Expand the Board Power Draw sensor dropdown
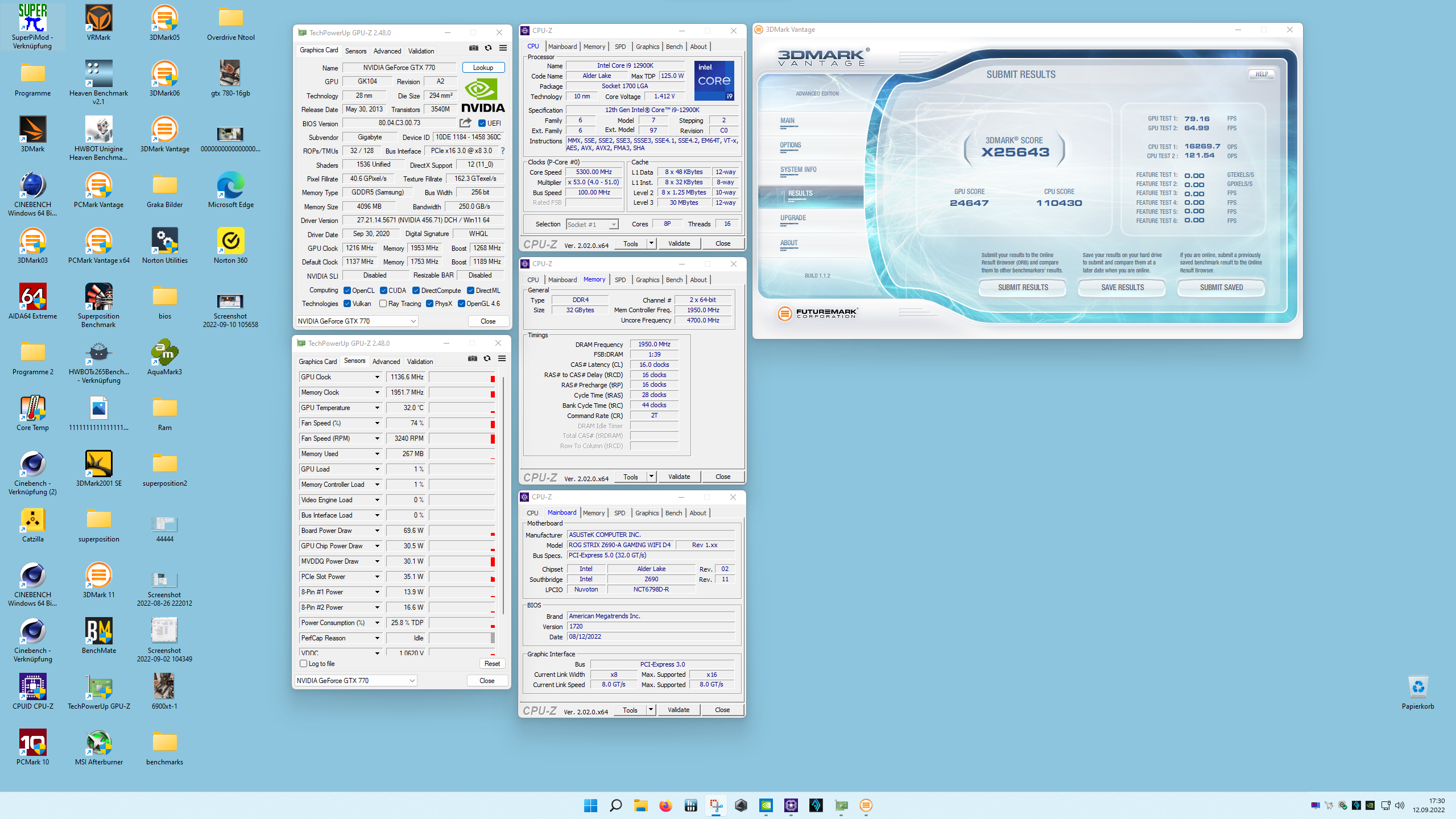 (x=377, y=531)
